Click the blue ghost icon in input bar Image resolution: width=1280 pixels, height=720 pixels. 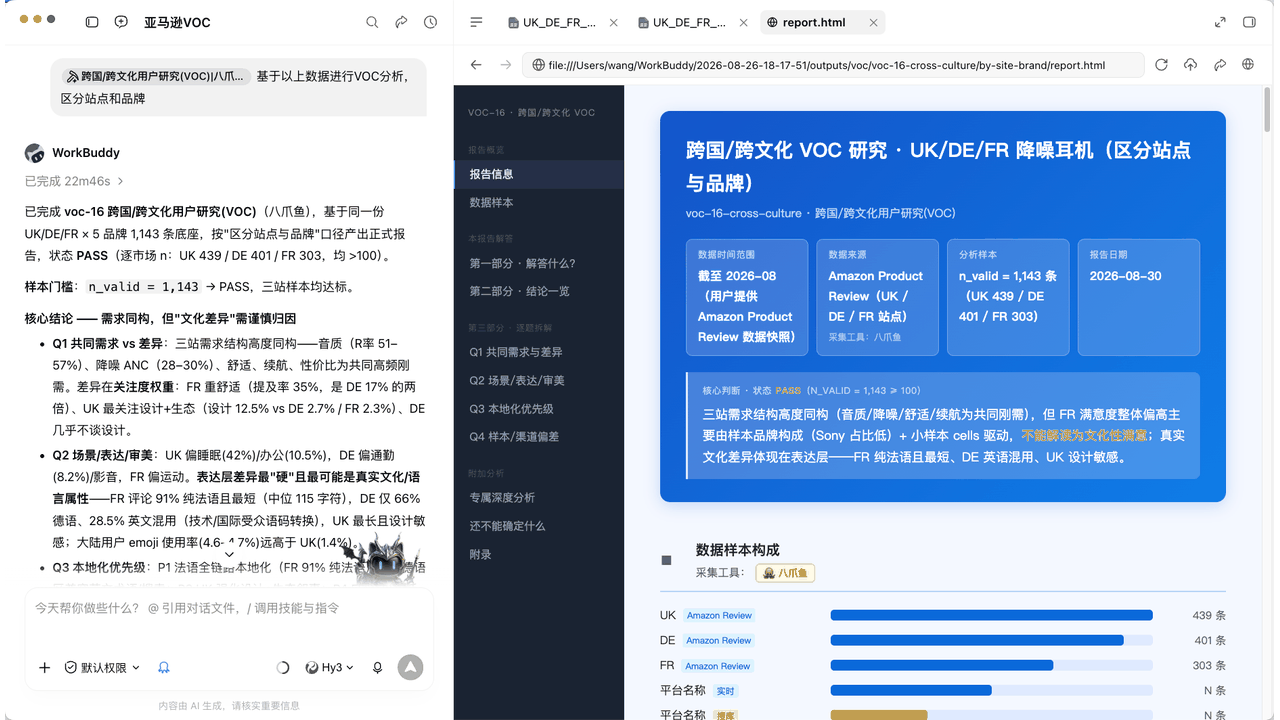[164, 668]
